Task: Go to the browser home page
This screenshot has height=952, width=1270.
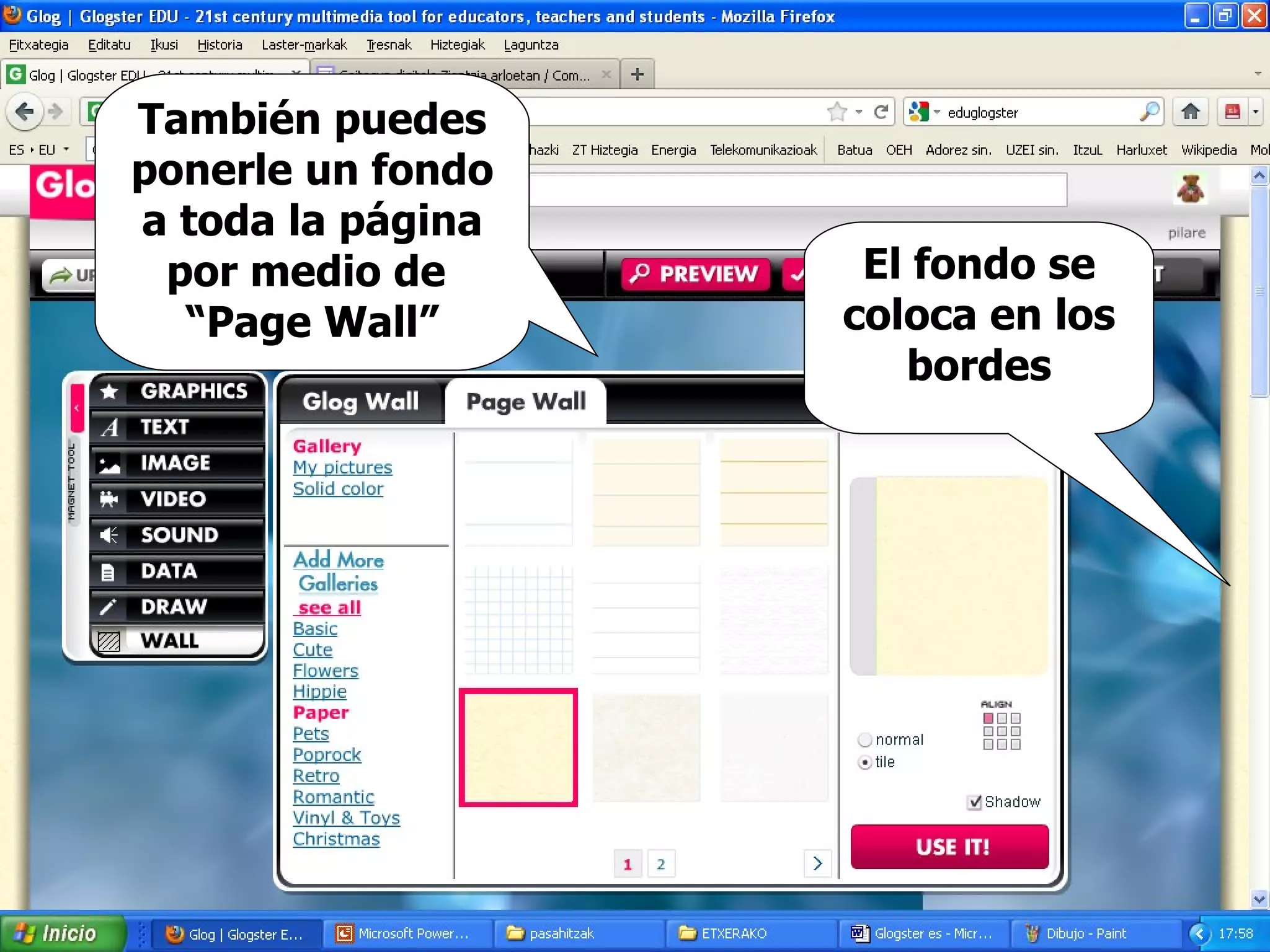Action: tap(1190, 112)
